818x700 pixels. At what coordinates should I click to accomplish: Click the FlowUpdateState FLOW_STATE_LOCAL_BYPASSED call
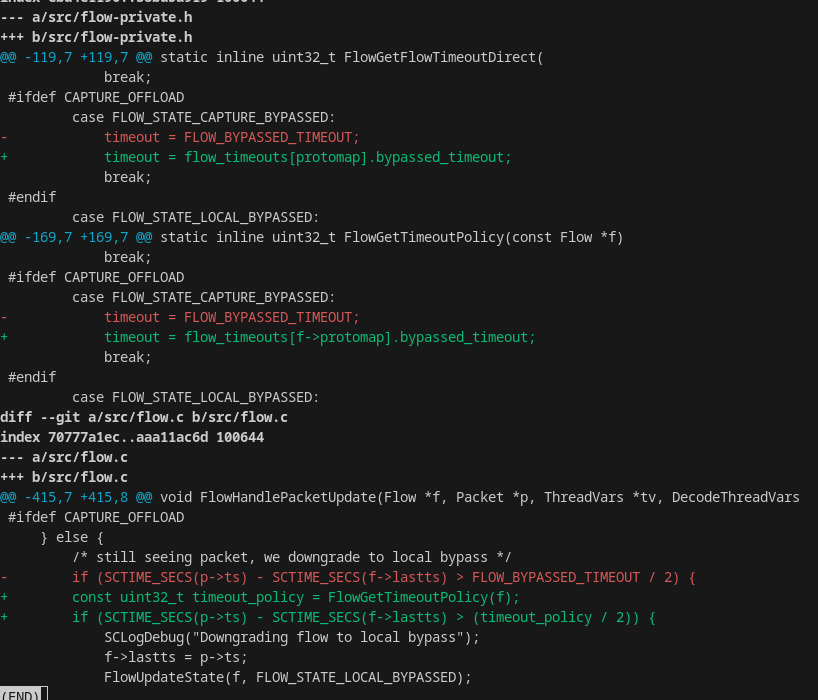click(x=287, y=677)
